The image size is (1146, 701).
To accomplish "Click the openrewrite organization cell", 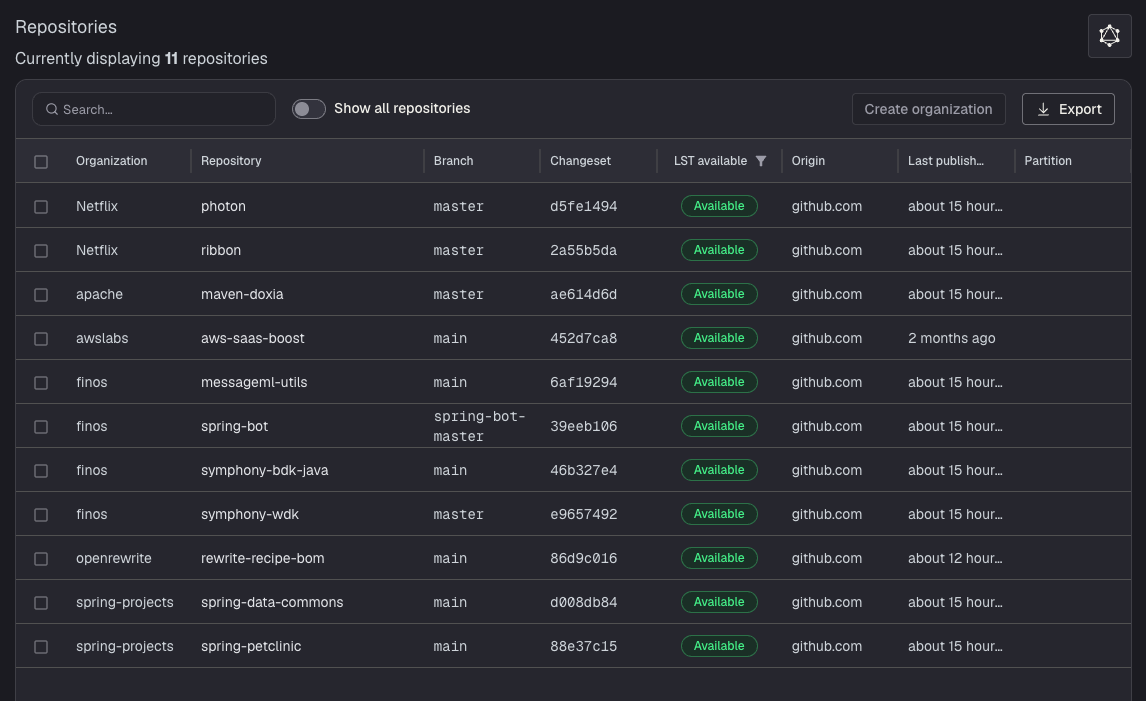I will 113,558.
